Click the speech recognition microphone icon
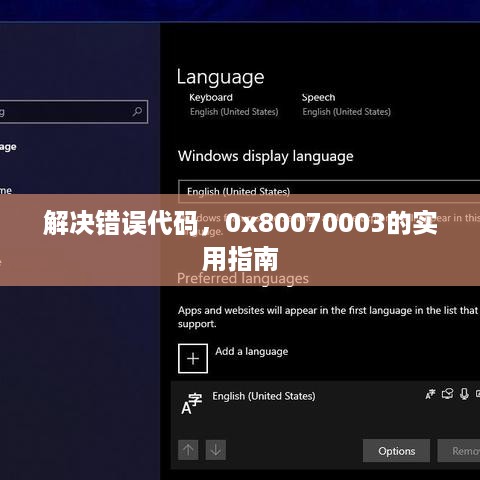480x480 pixels. tap(464, 394)
